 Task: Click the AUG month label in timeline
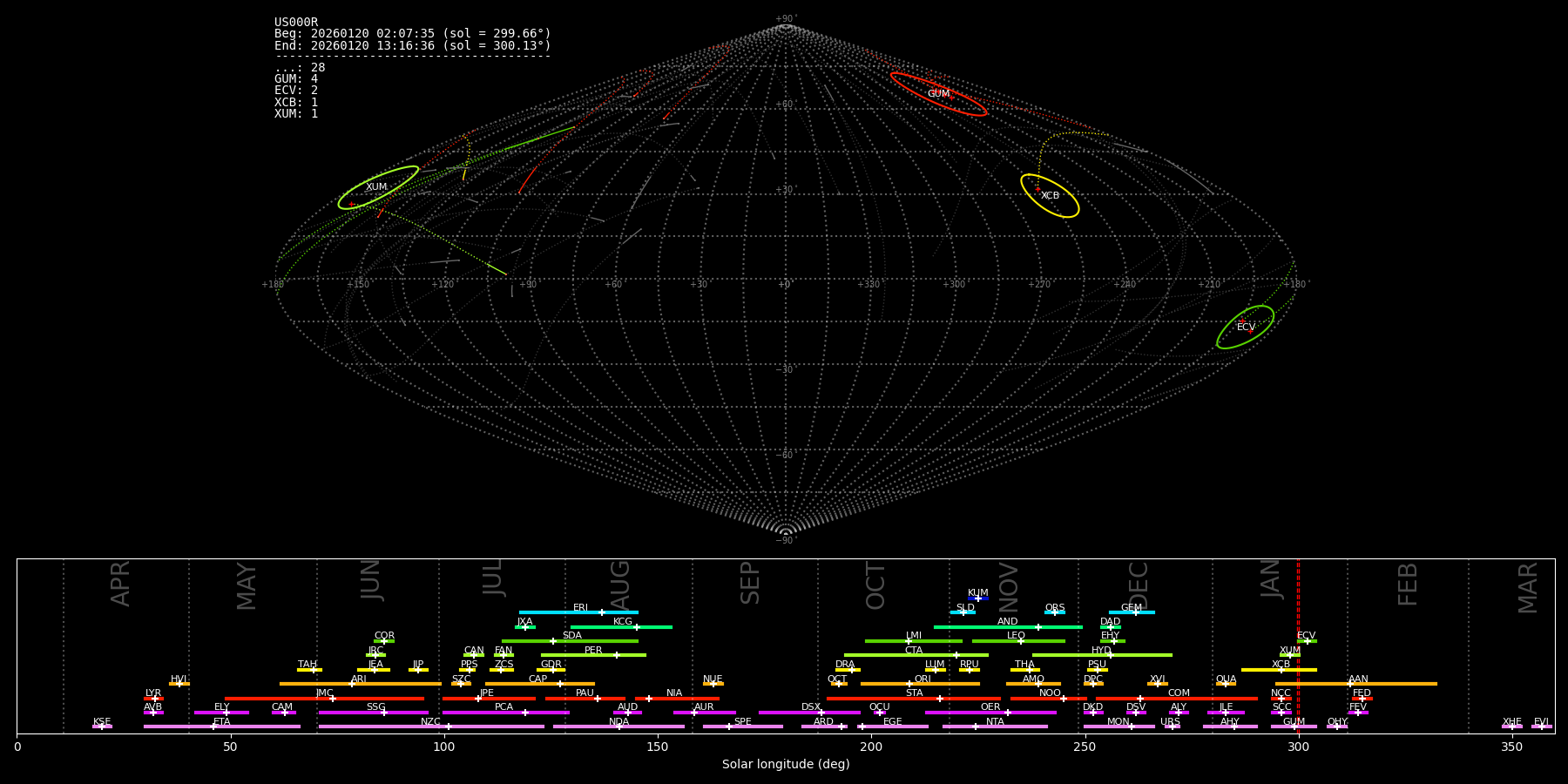click(620, 585)
